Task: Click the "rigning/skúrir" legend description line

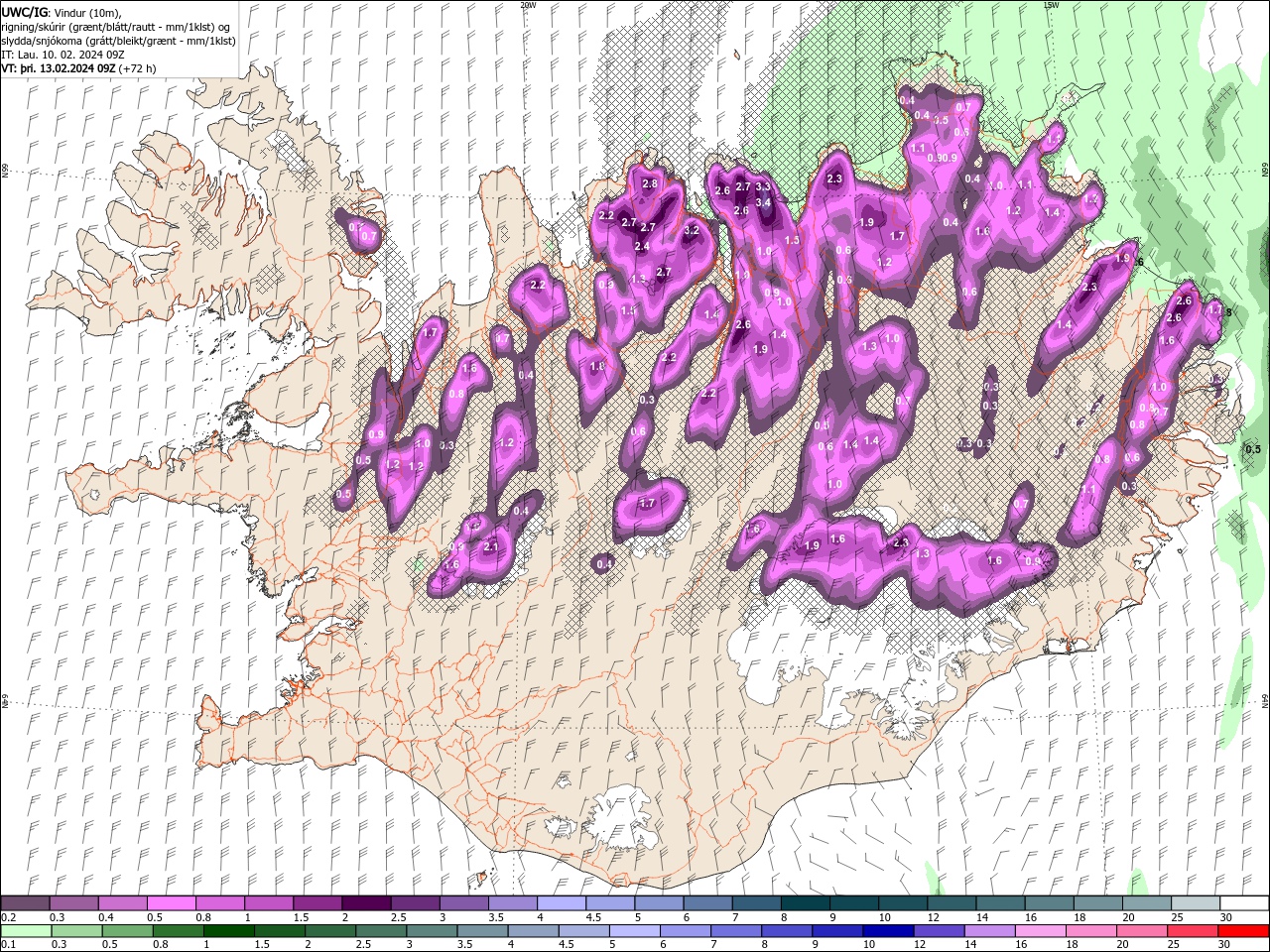Action: [x=116, y=27]
